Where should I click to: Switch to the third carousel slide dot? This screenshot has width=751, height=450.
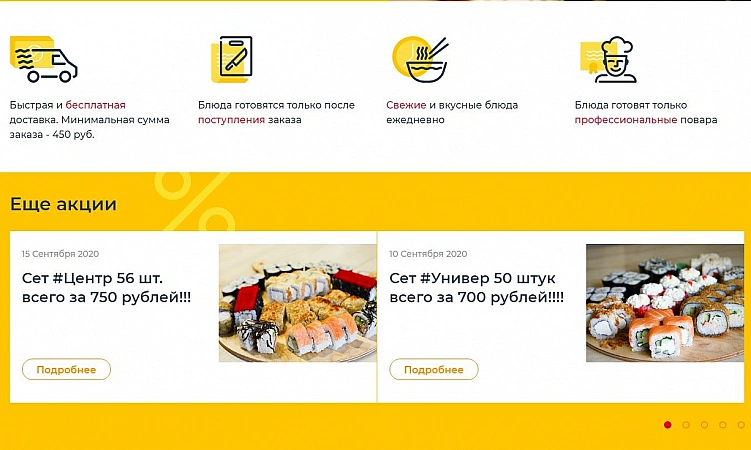[x=704, y=425]
